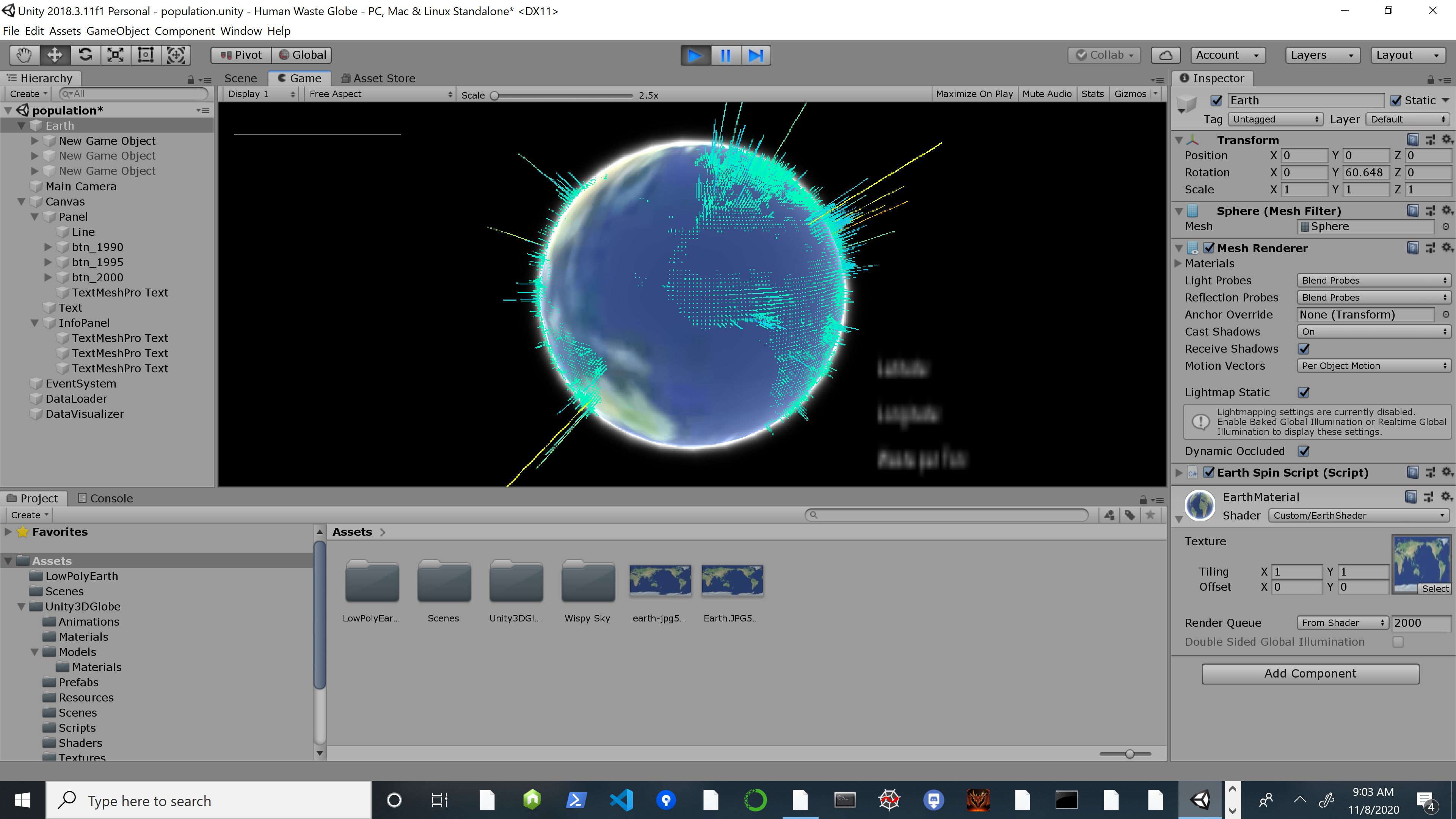Click Transform component gear settings icon
Viewport: 1456px width, 819px height.
pos(1446,140)
